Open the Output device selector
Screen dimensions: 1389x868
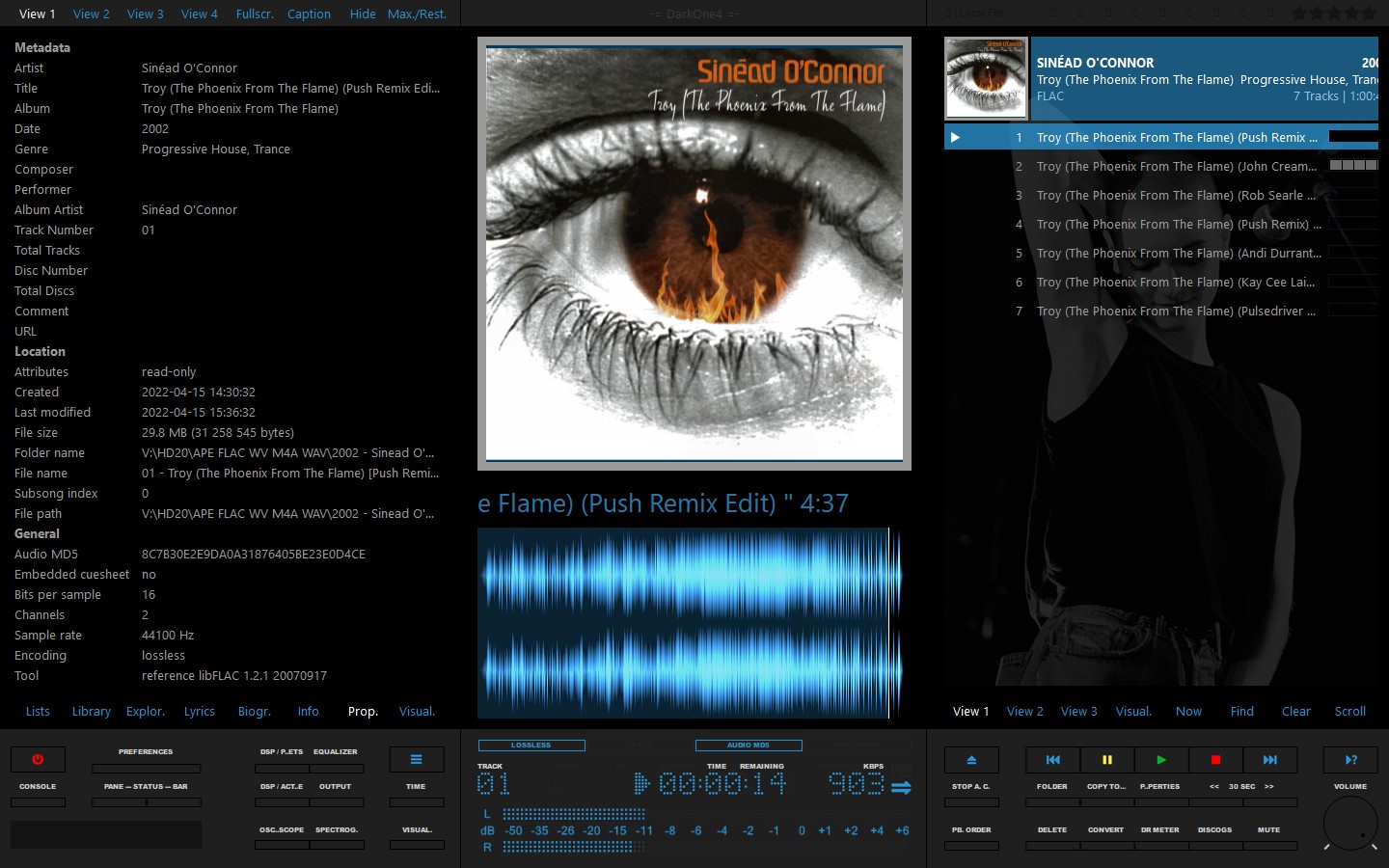(x=336, y=801)
